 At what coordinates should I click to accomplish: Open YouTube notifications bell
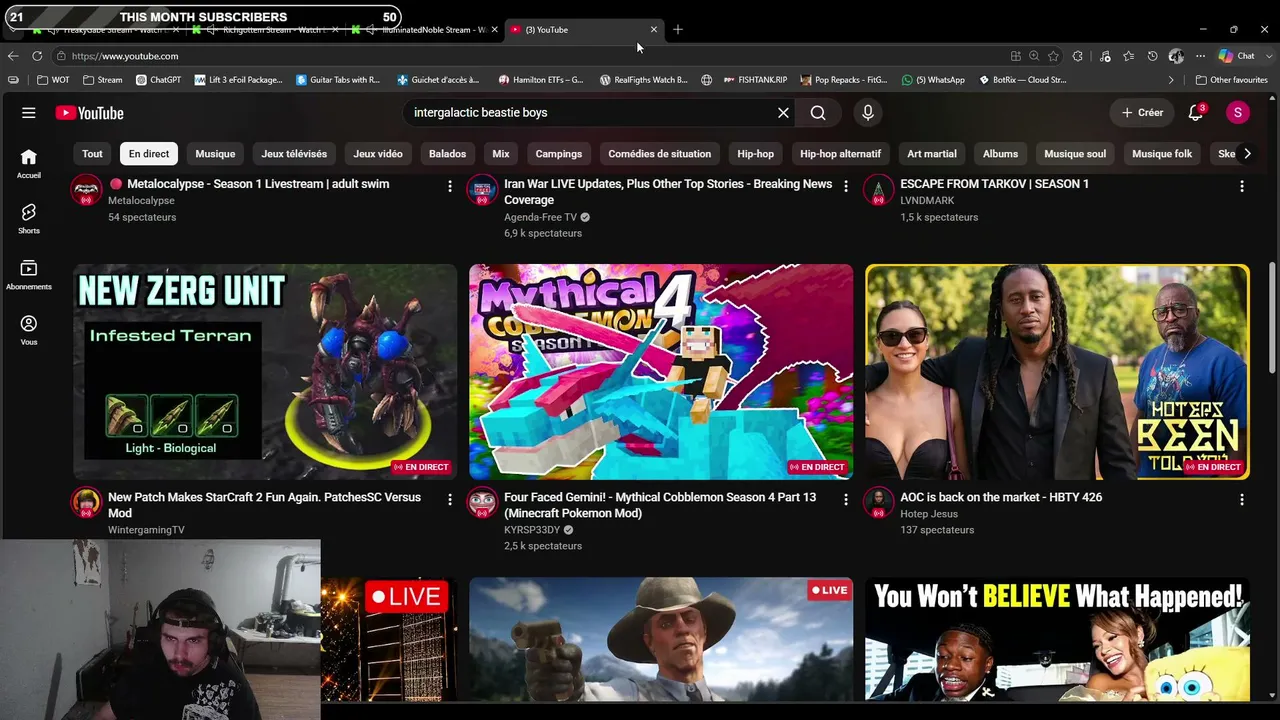(x=1196, y=113)
